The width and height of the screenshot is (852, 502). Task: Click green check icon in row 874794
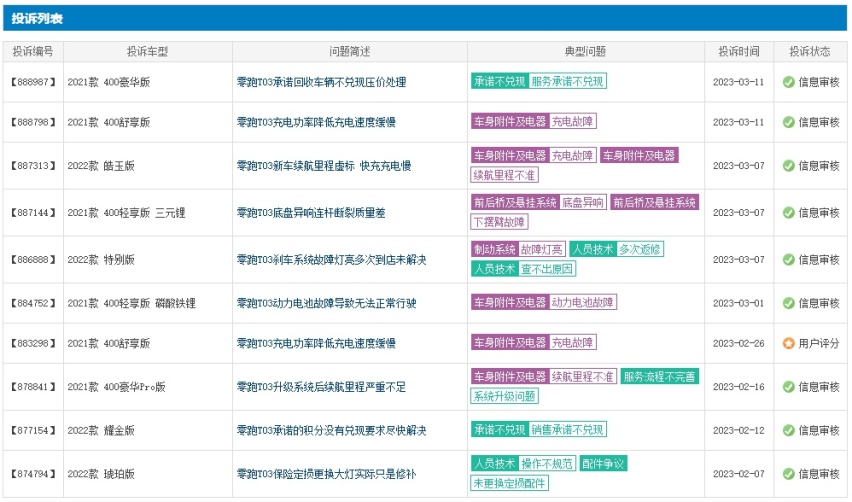click(788, 474)
